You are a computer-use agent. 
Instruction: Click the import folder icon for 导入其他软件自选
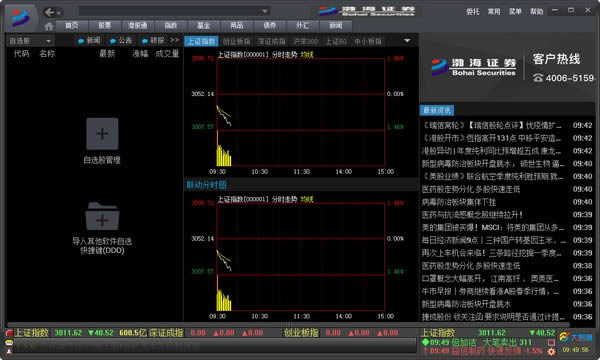(x=102, y=217)
